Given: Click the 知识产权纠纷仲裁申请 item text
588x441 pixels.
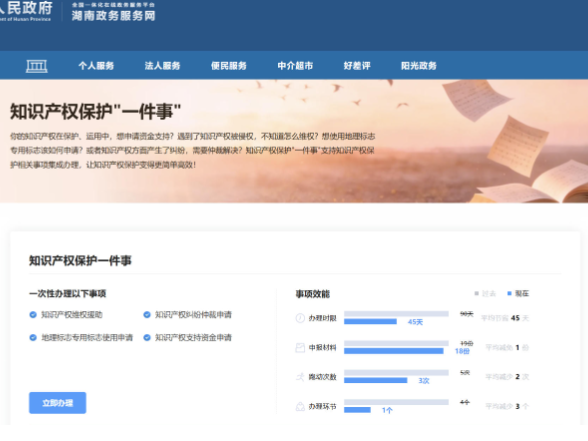Looking at the screenshot, I should click(x=194, y=315).
